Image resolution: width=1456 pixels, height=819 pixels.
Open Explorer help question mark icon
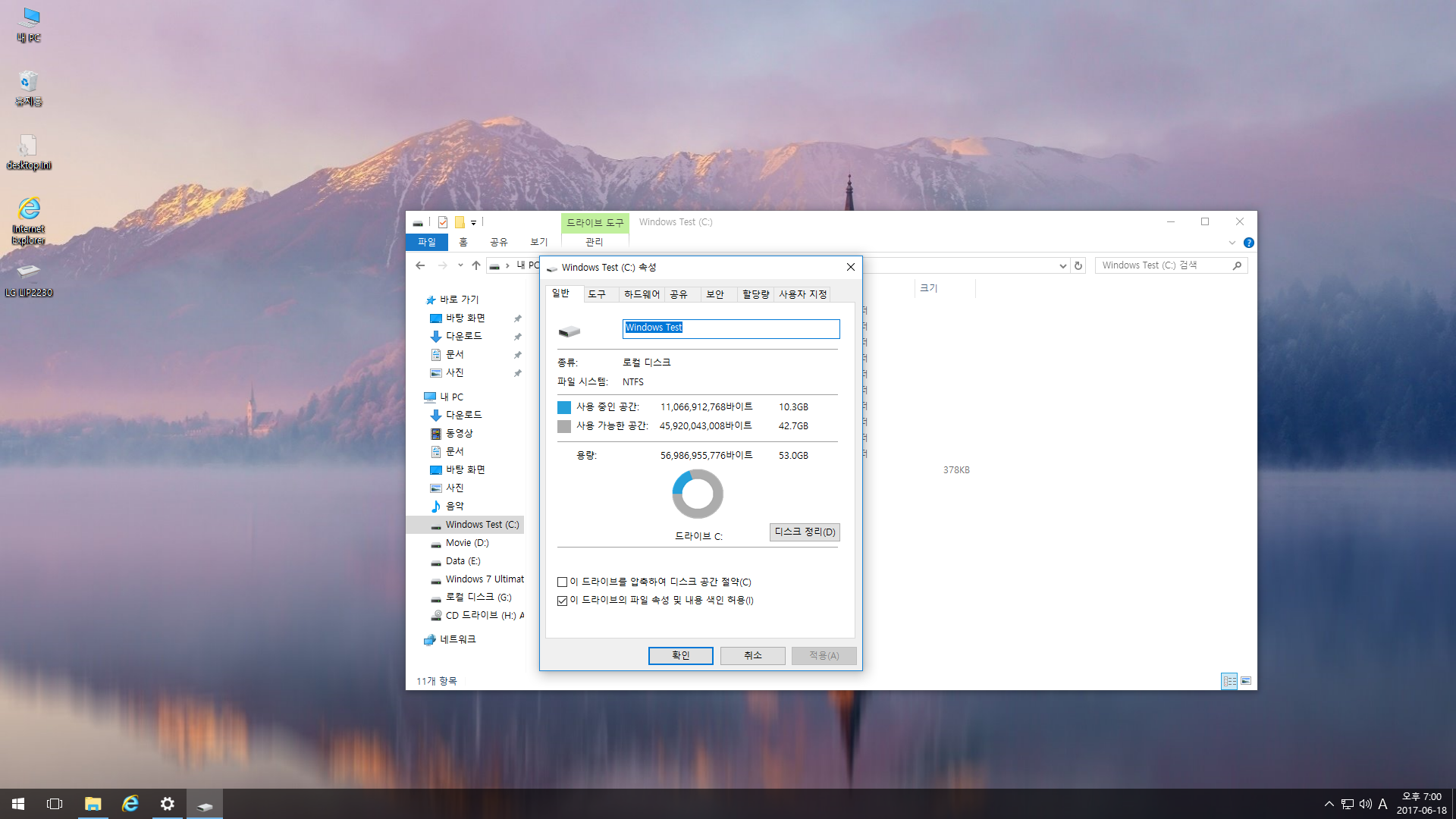point(1249,243)
